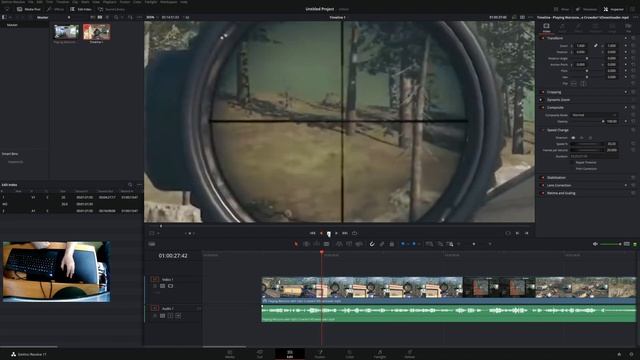Play timeline in reverse
The height and width of the screenshot is (360, 640).
coord(321,233)
